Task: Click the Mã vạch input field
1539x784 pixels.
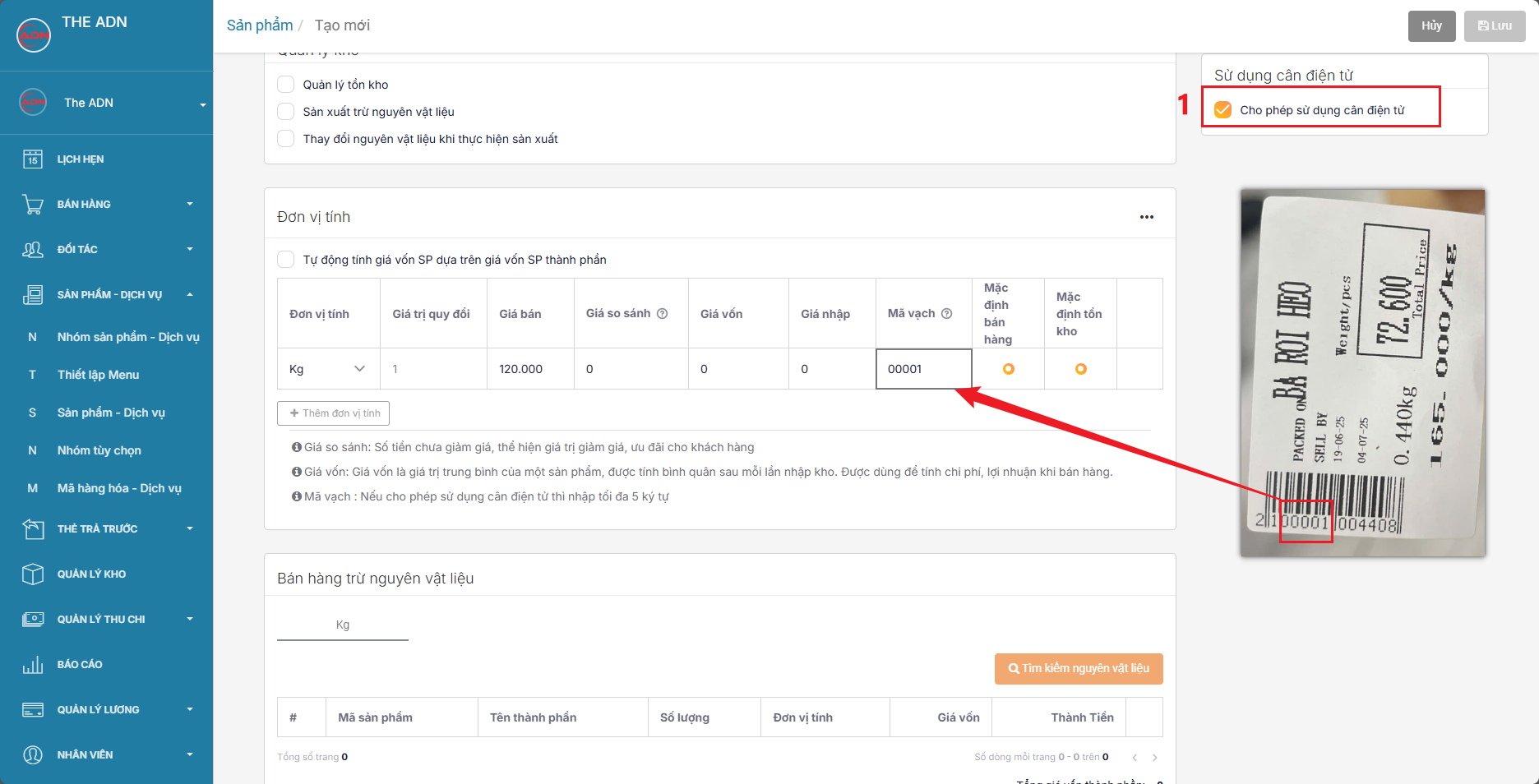Action: pos(923,369)
